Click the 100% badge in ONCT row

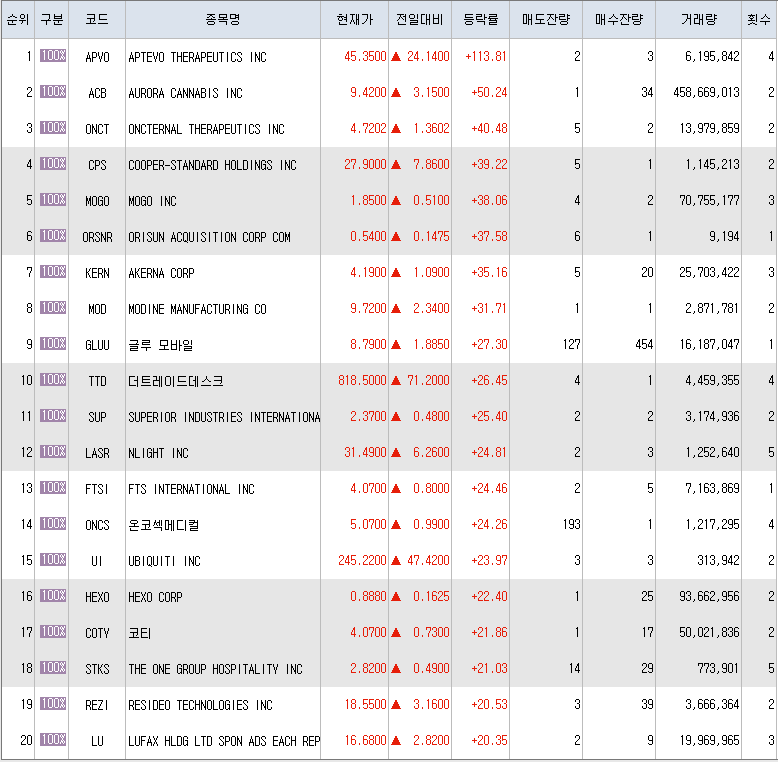coord(53,127)
